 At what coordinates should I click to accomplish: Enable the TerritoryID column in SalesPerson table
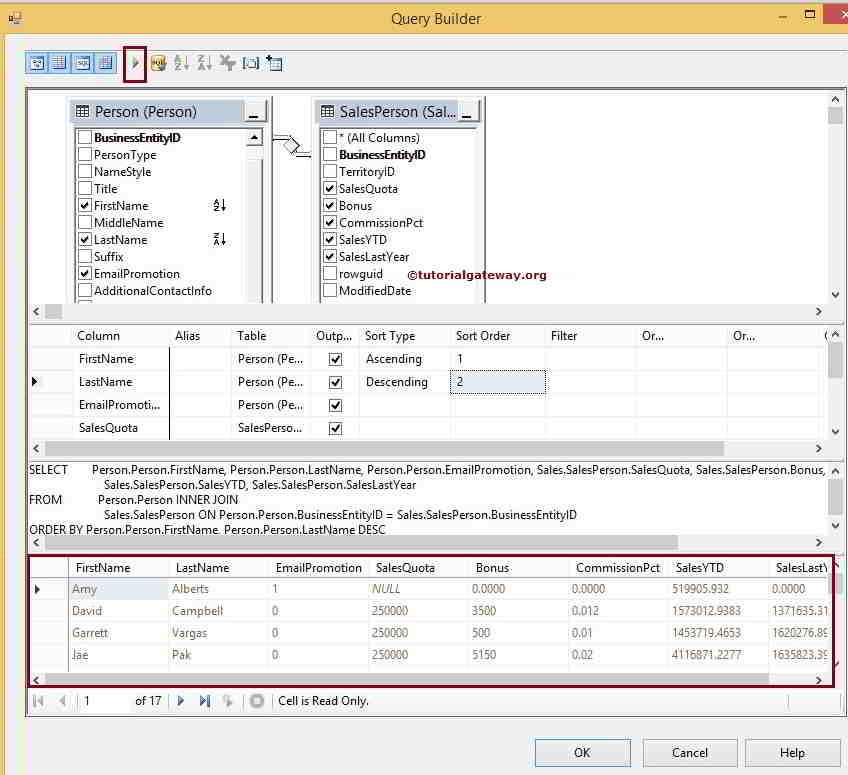(330, 171)
